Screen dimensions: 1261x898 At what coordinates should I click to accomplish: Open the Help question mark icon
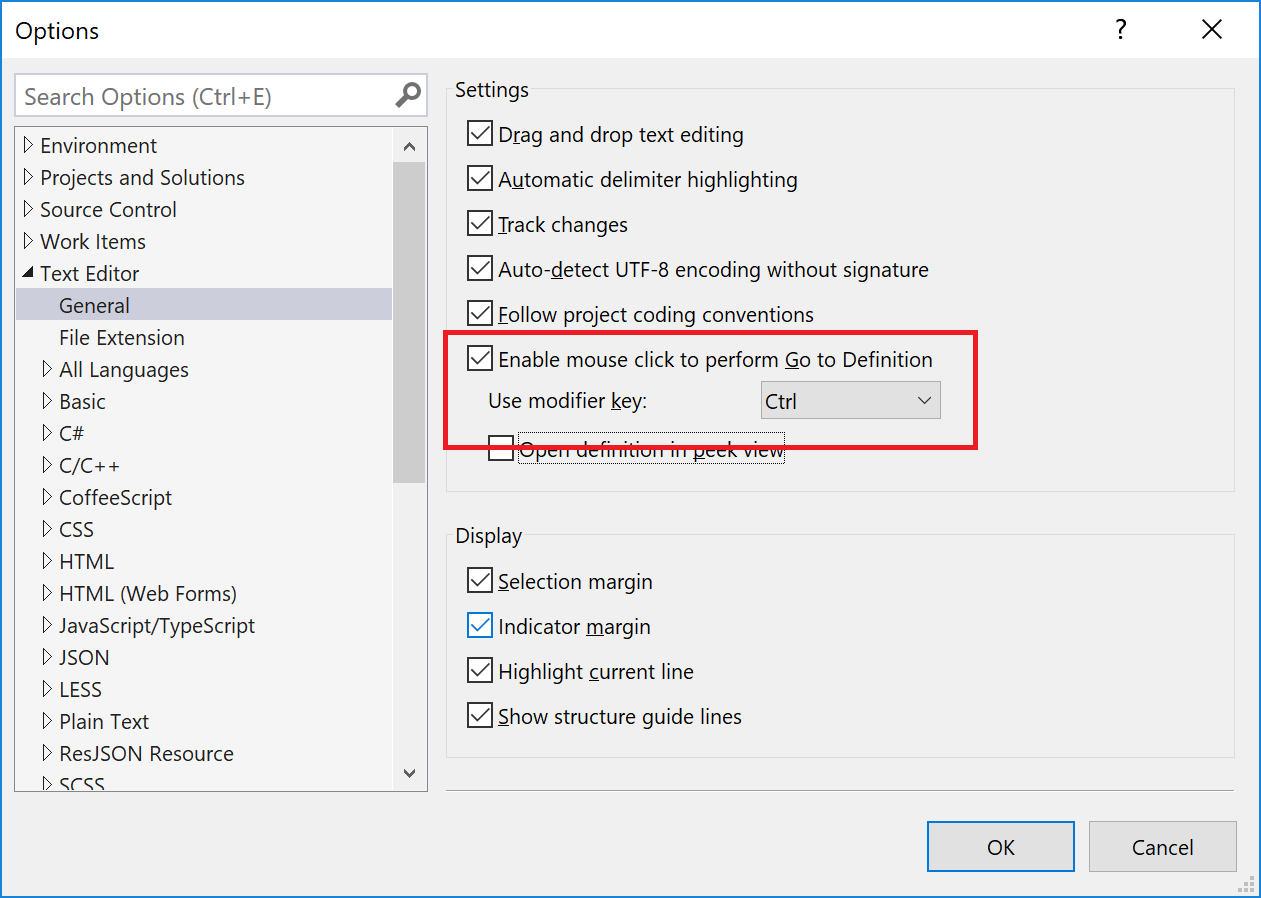click(x=1120, y=30)
